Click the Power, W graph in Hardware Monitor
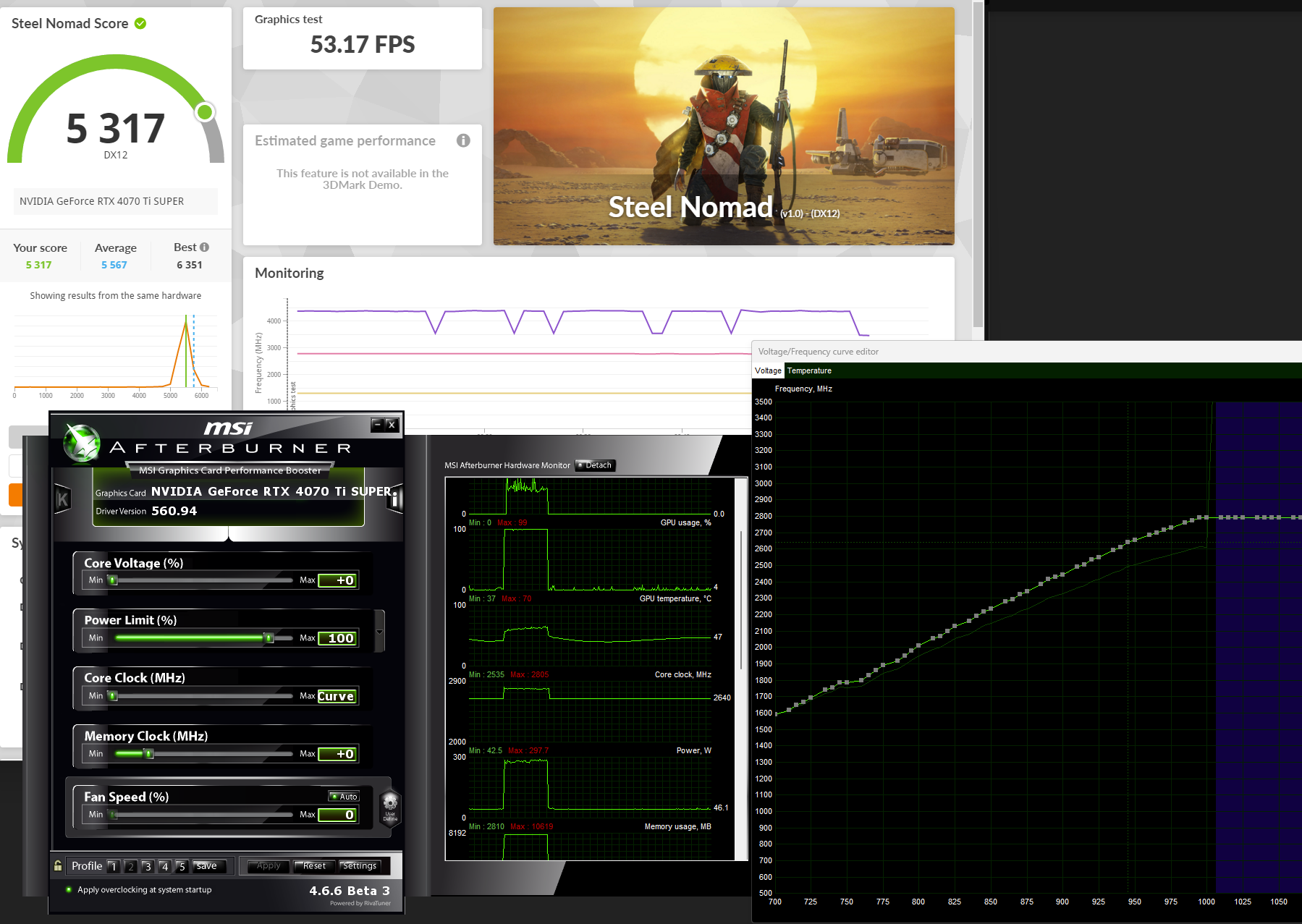 (x=590, y=787)
